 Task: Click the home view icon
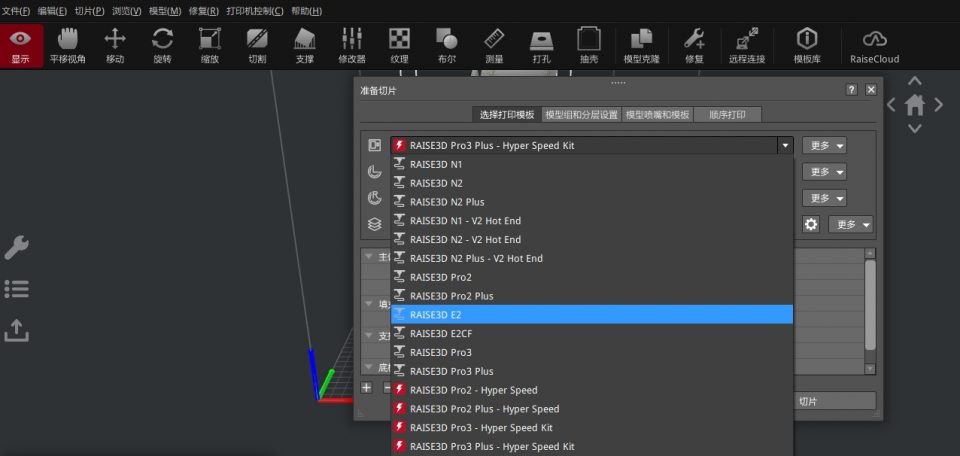[915, 105]
